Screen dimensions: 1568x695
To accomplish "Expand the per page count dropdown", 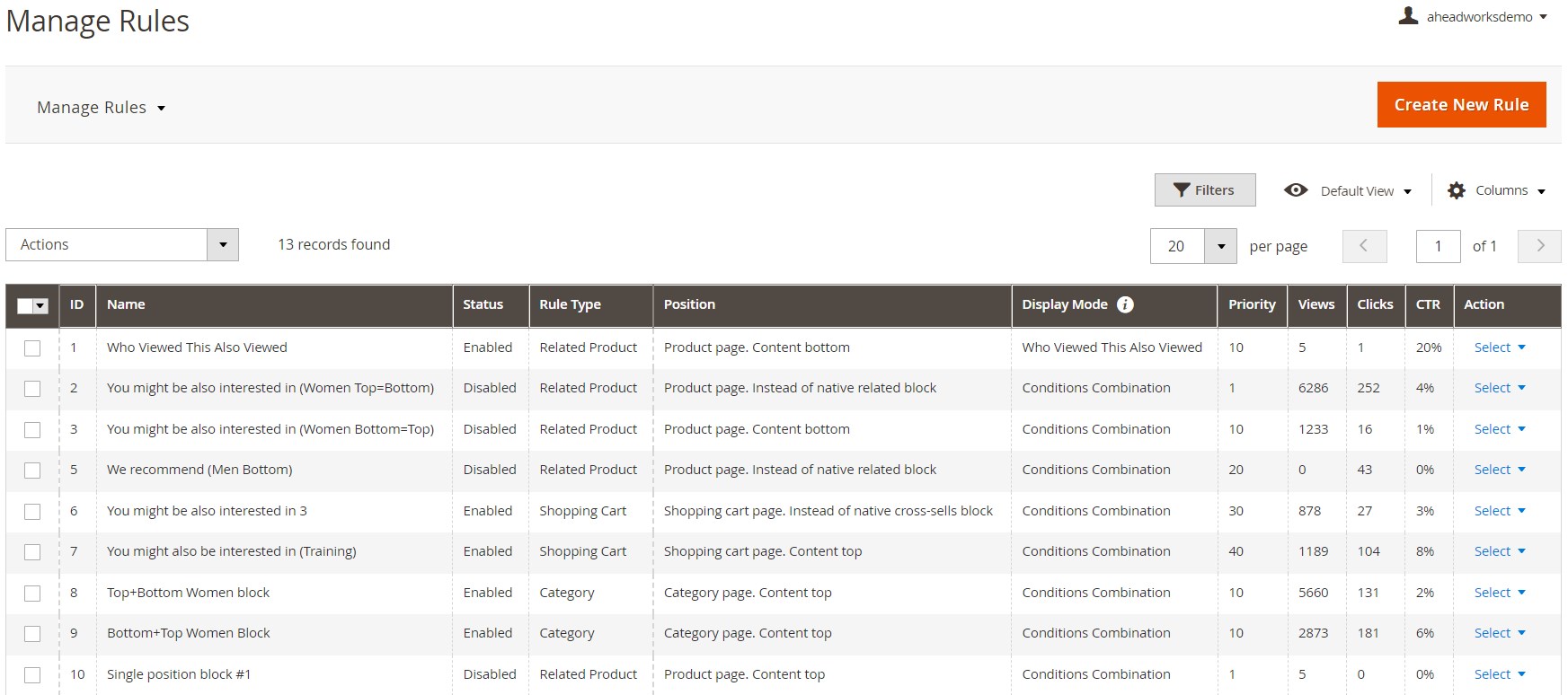I will (x=1220, y=246).
